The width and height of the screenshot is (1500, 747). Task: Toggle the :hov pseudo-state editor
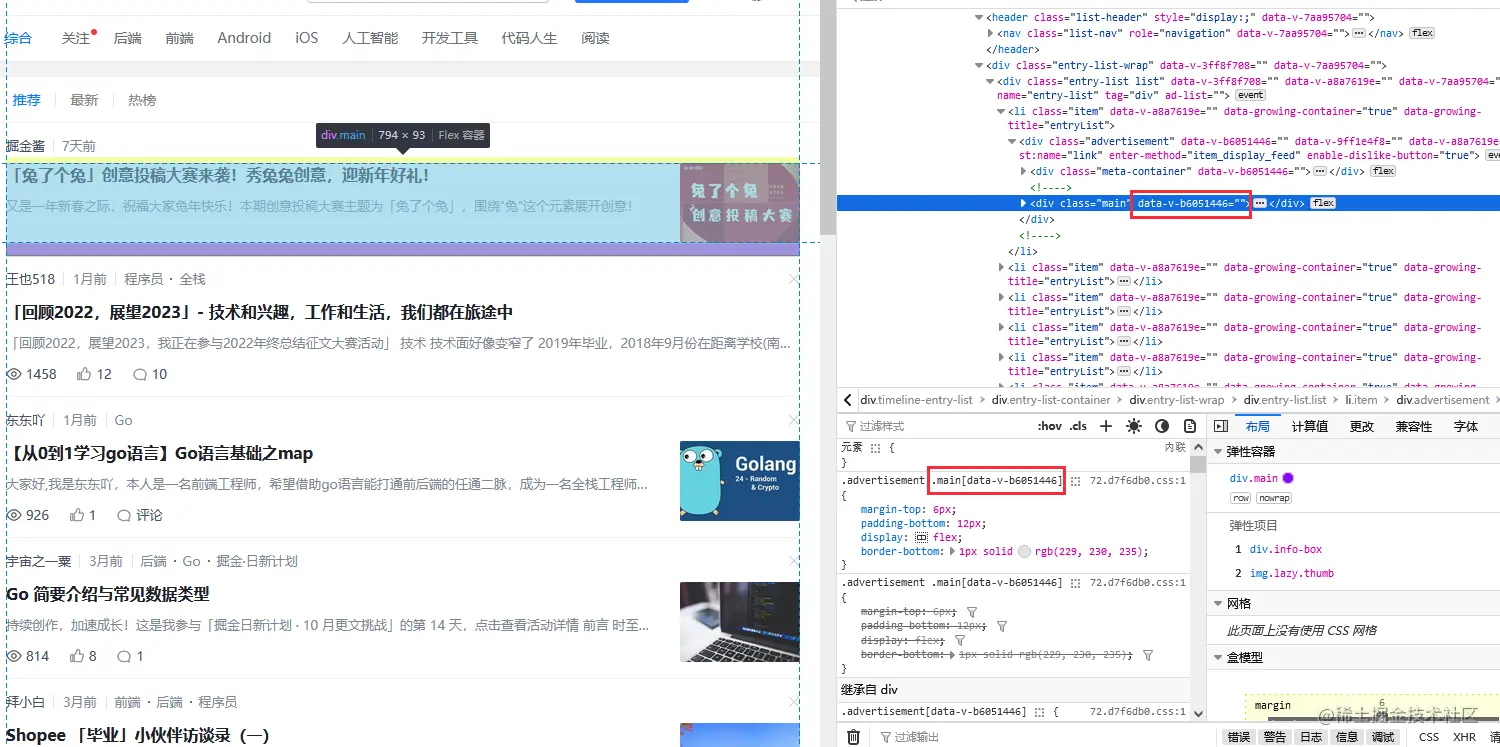click(1048, 425)
